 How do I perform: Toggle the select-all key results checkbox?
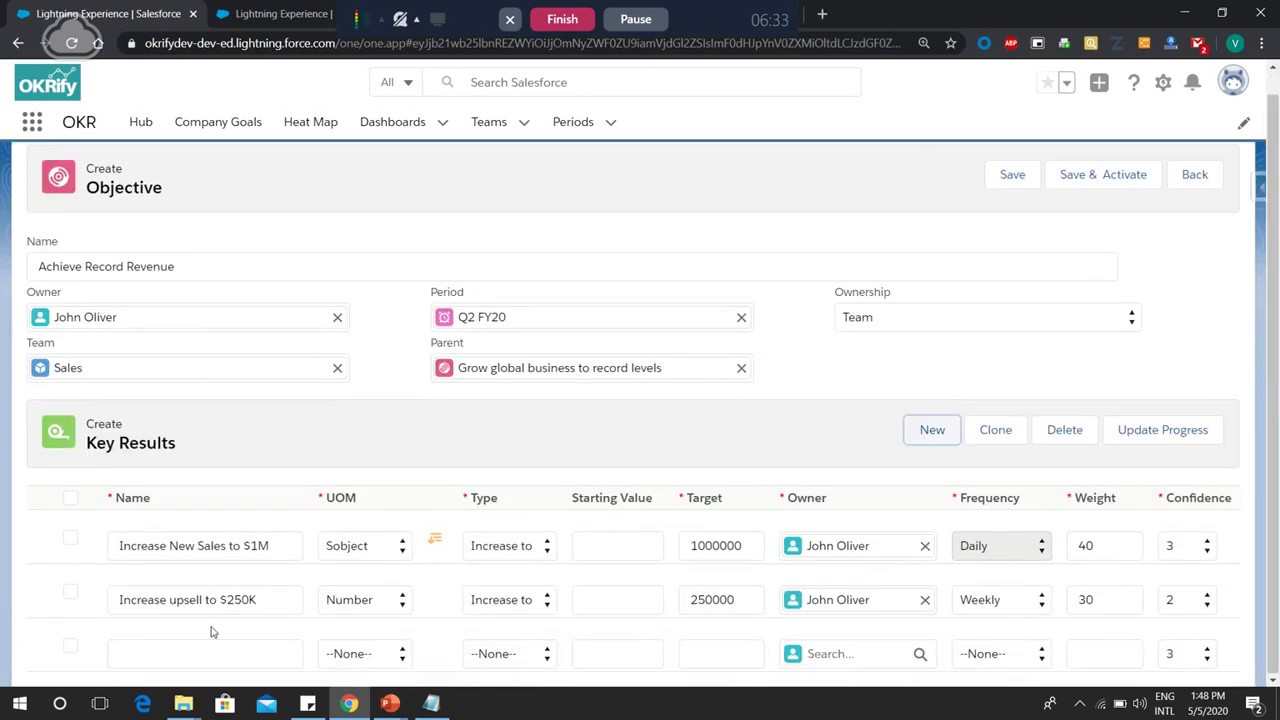pyautogui.click(x=70, y=498)
